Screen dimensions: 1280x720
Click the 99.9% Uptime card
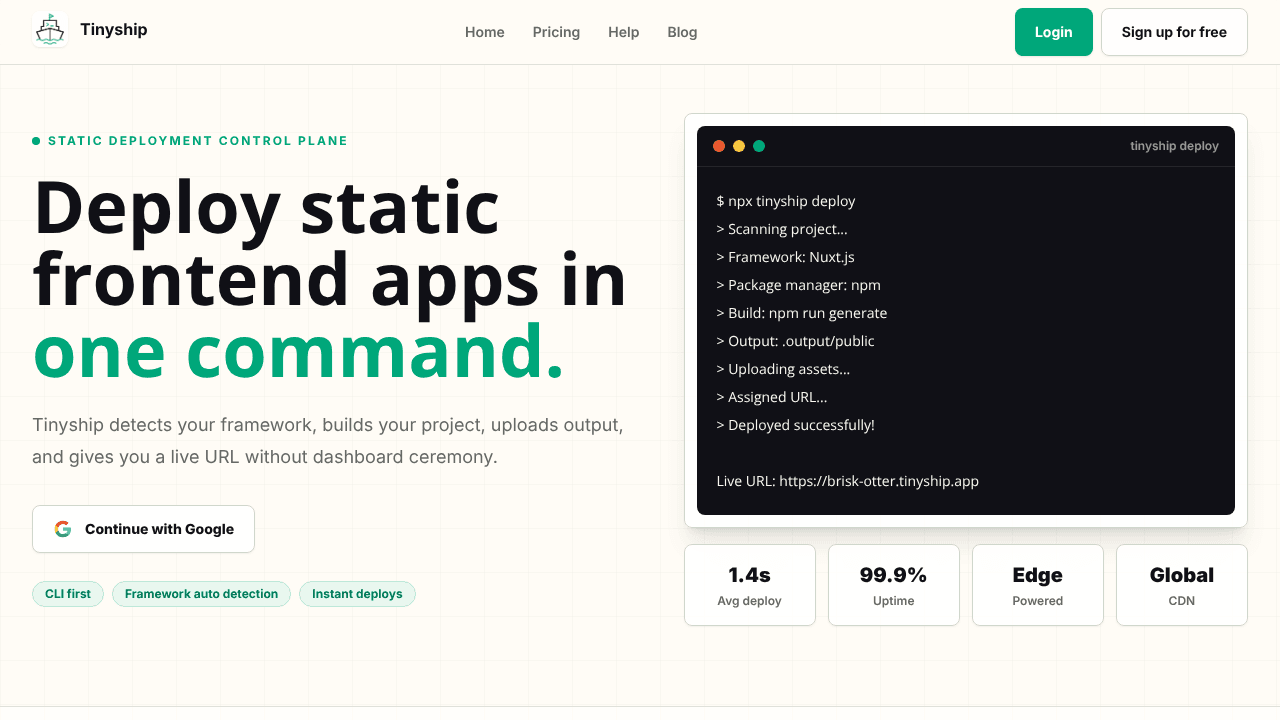pyautogui.click(x=894, y=585)
